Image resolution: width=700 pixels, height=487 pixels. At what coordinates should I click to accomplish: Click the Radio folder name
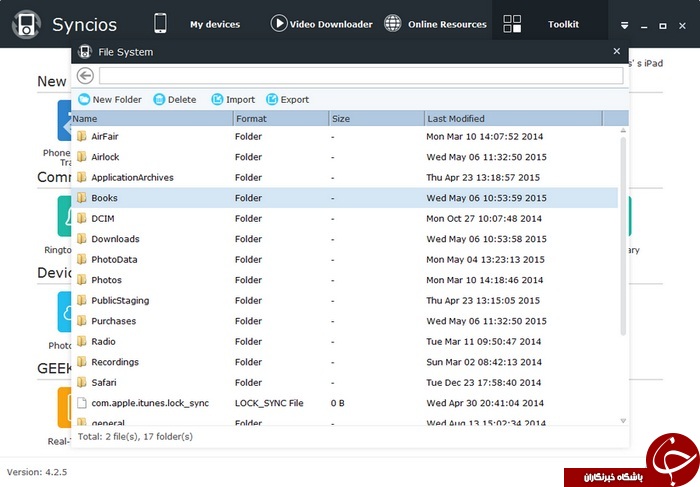coord(103,342)
